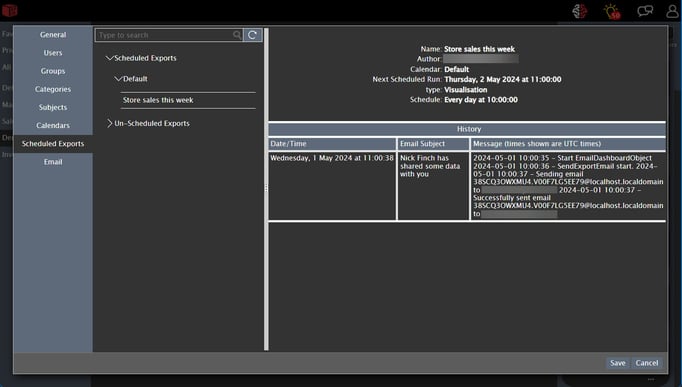Open the user profile icon

[x=672, y=10]
